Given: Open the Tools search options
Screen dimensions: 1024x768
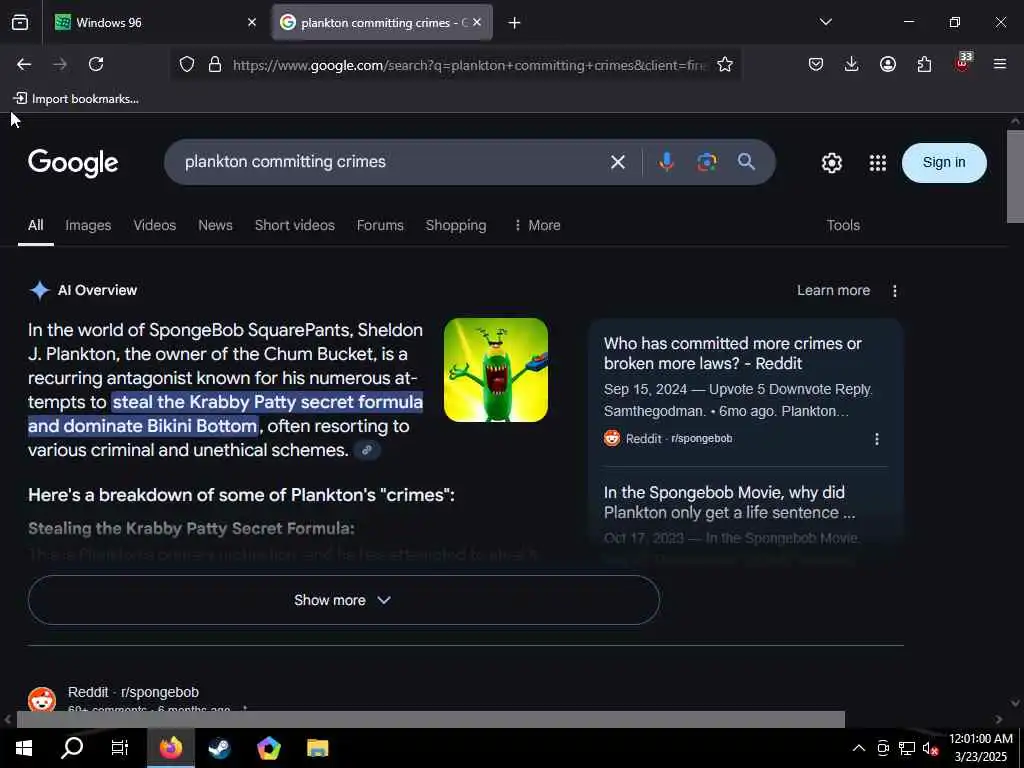Looking at the screenshot, I should click(x=843, y=225).
